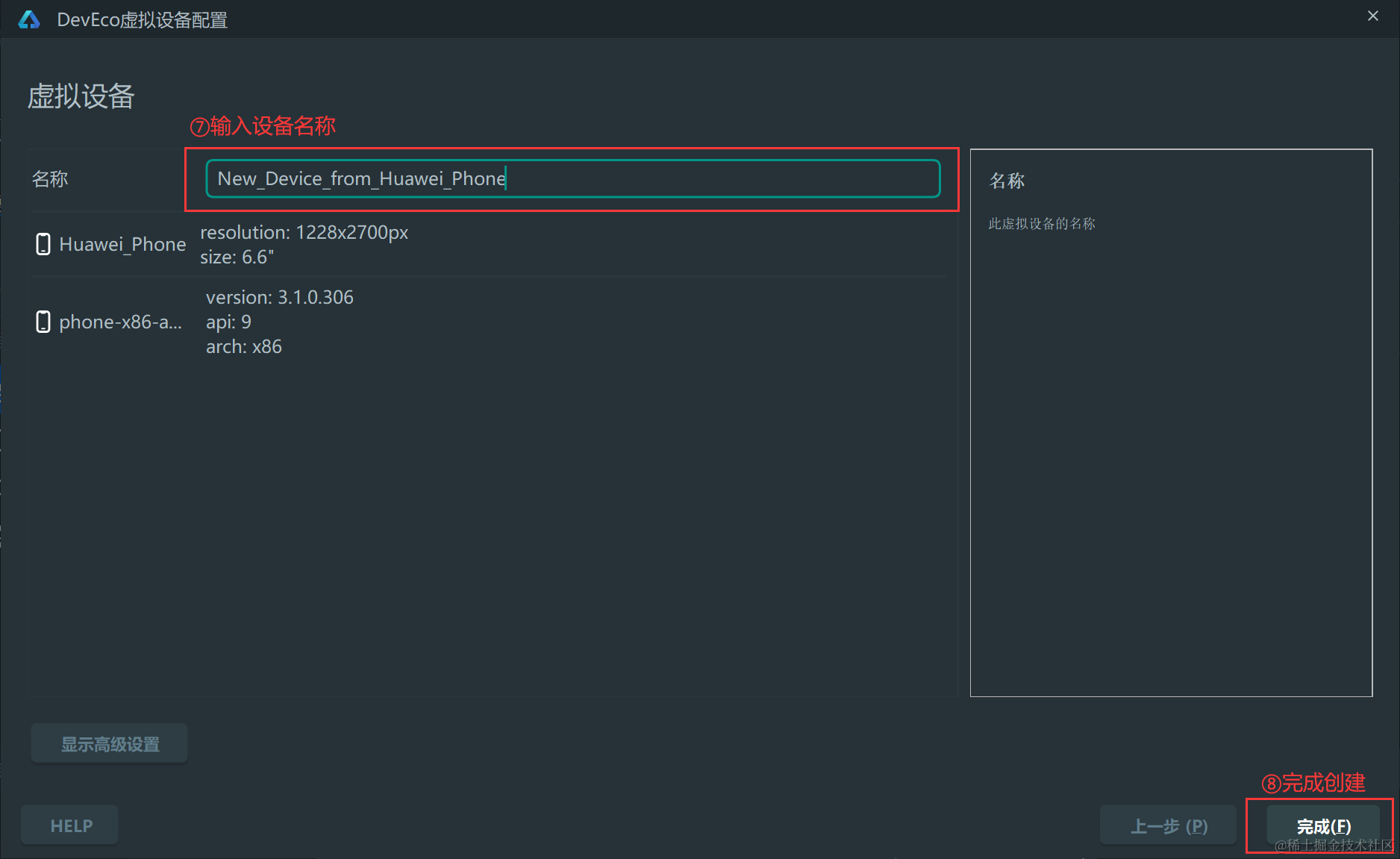Viewport: 1400px width, 859px height.
Task: Click the Huawei_Phone device icon
Action: [43, 244]
